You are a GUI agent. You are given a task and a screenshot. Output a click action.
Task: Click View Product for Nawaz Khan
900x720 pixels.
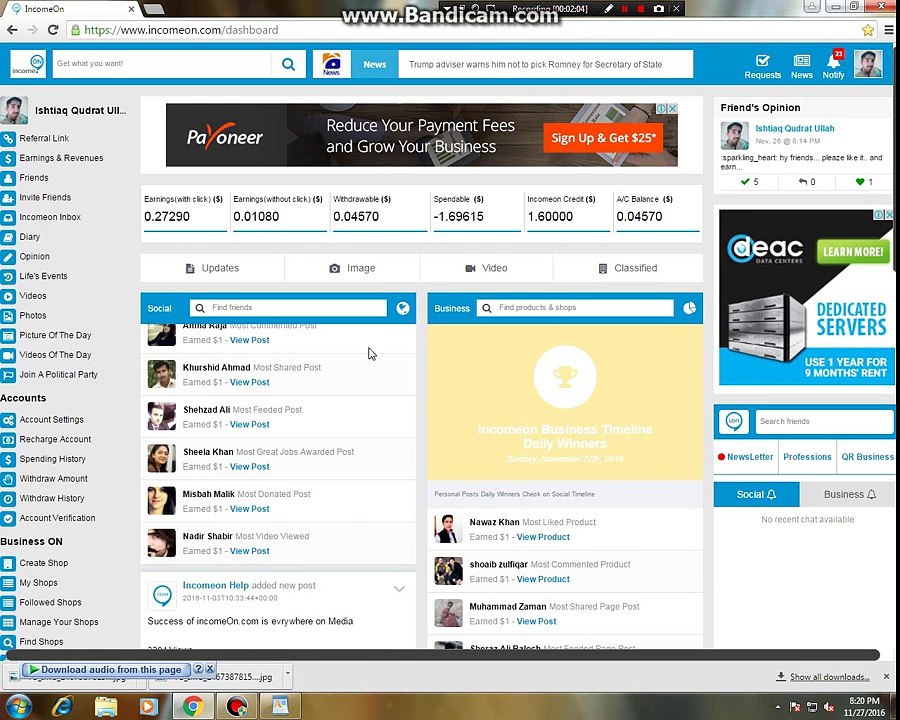tap(543, 537)
